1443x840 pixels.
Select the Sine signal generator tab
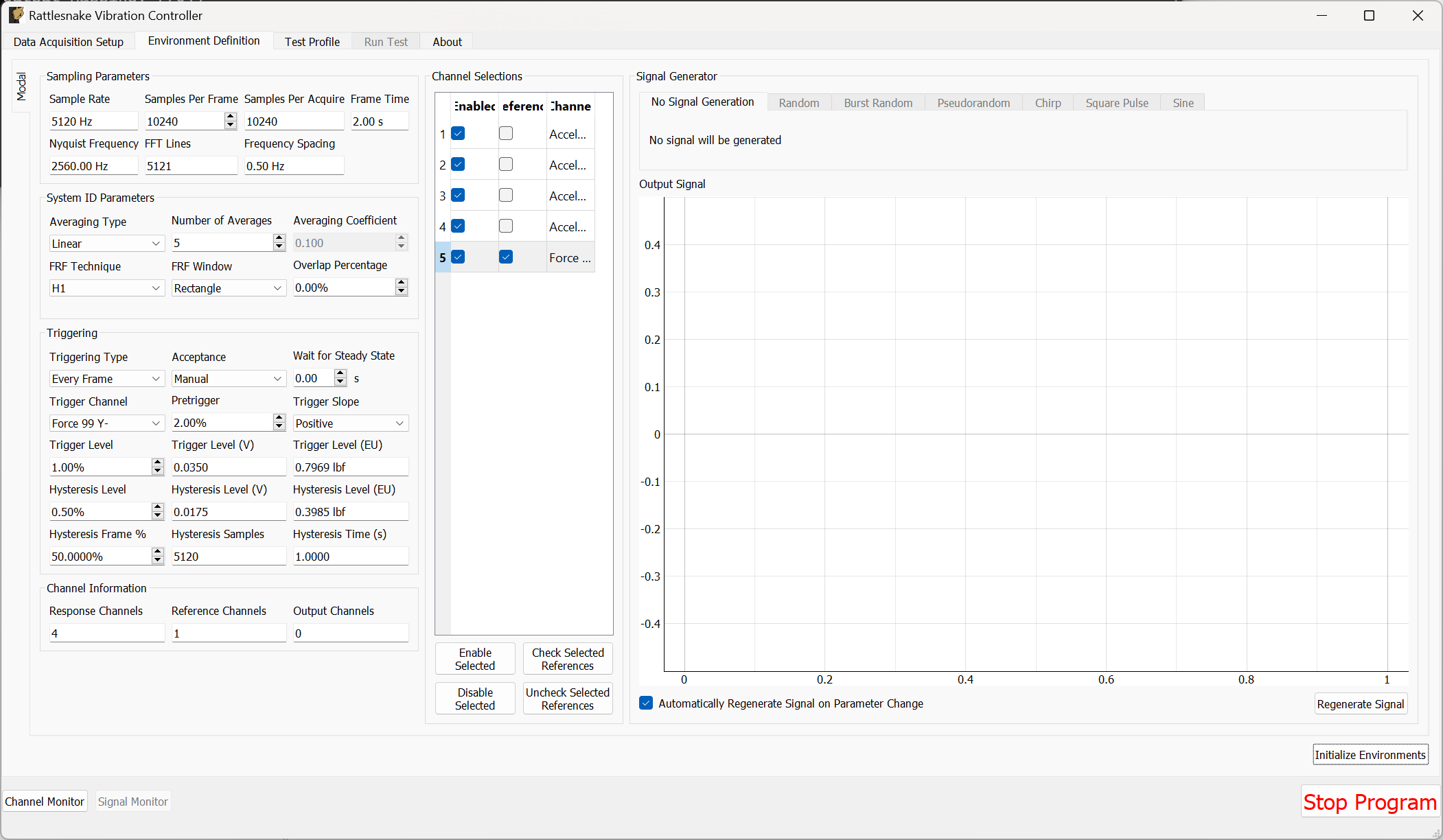click(x=1182, y=102)
